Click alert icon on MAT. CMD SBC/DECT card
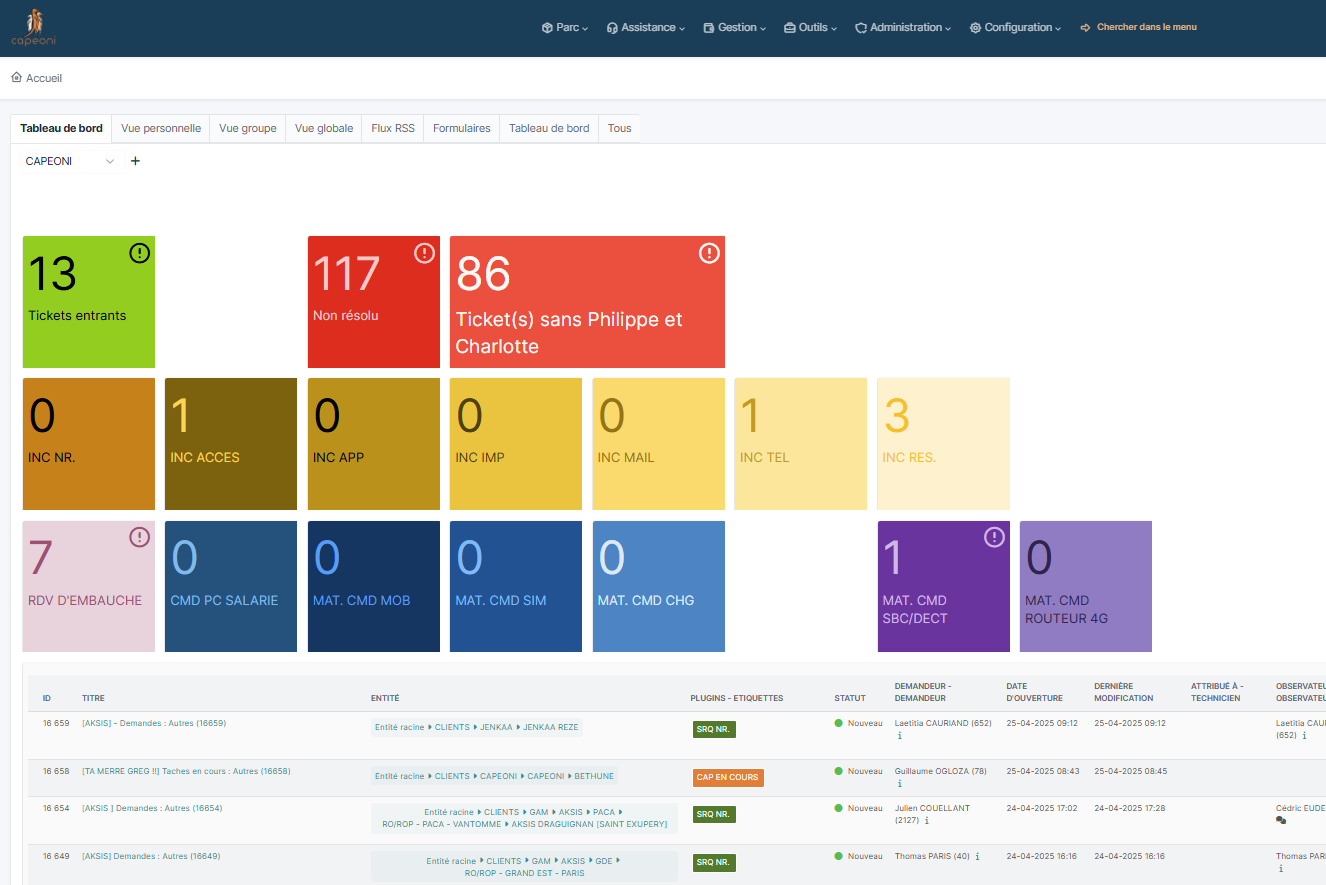 (994, 537)
